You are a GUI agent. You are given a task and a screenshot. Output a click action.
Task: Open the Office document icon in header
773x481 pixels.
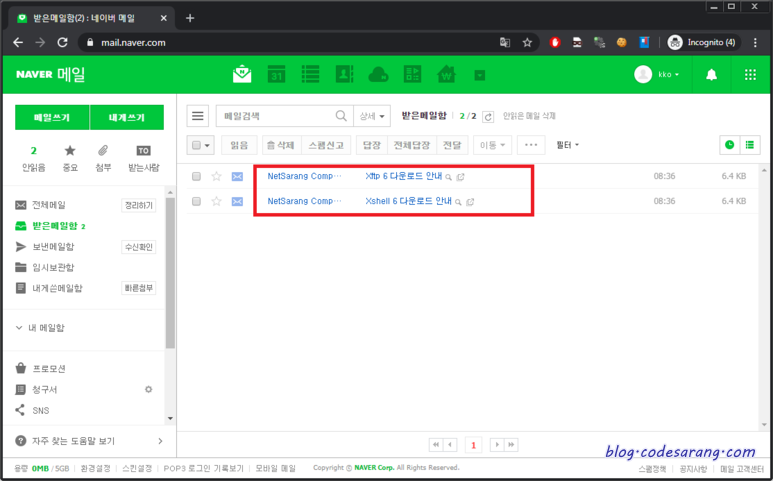[x=412, y=74]
